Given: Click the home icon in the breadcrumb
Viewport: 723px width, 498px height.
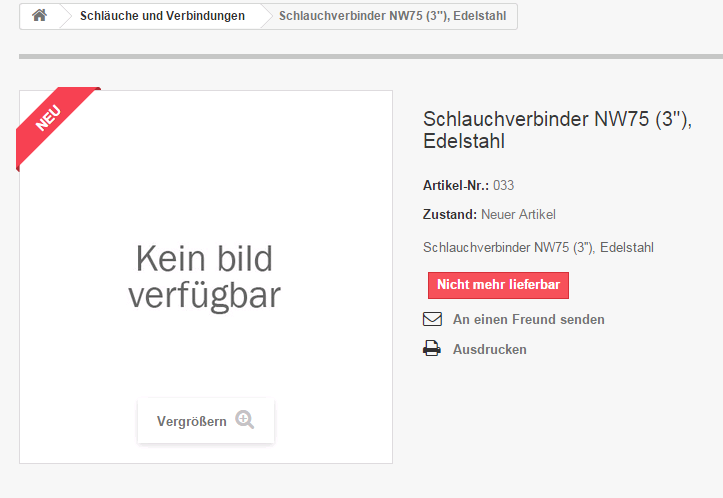Looking at the screenshot, I should [x=40, y=16].
